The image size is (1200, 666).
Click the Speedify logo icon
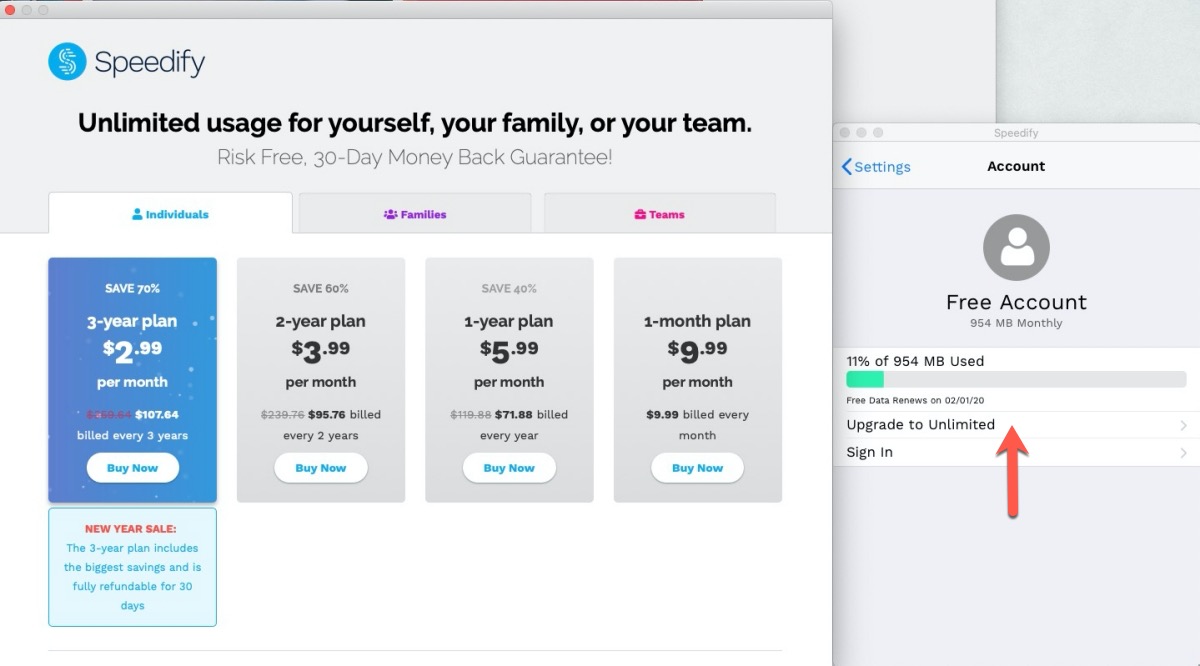point(67,62)
